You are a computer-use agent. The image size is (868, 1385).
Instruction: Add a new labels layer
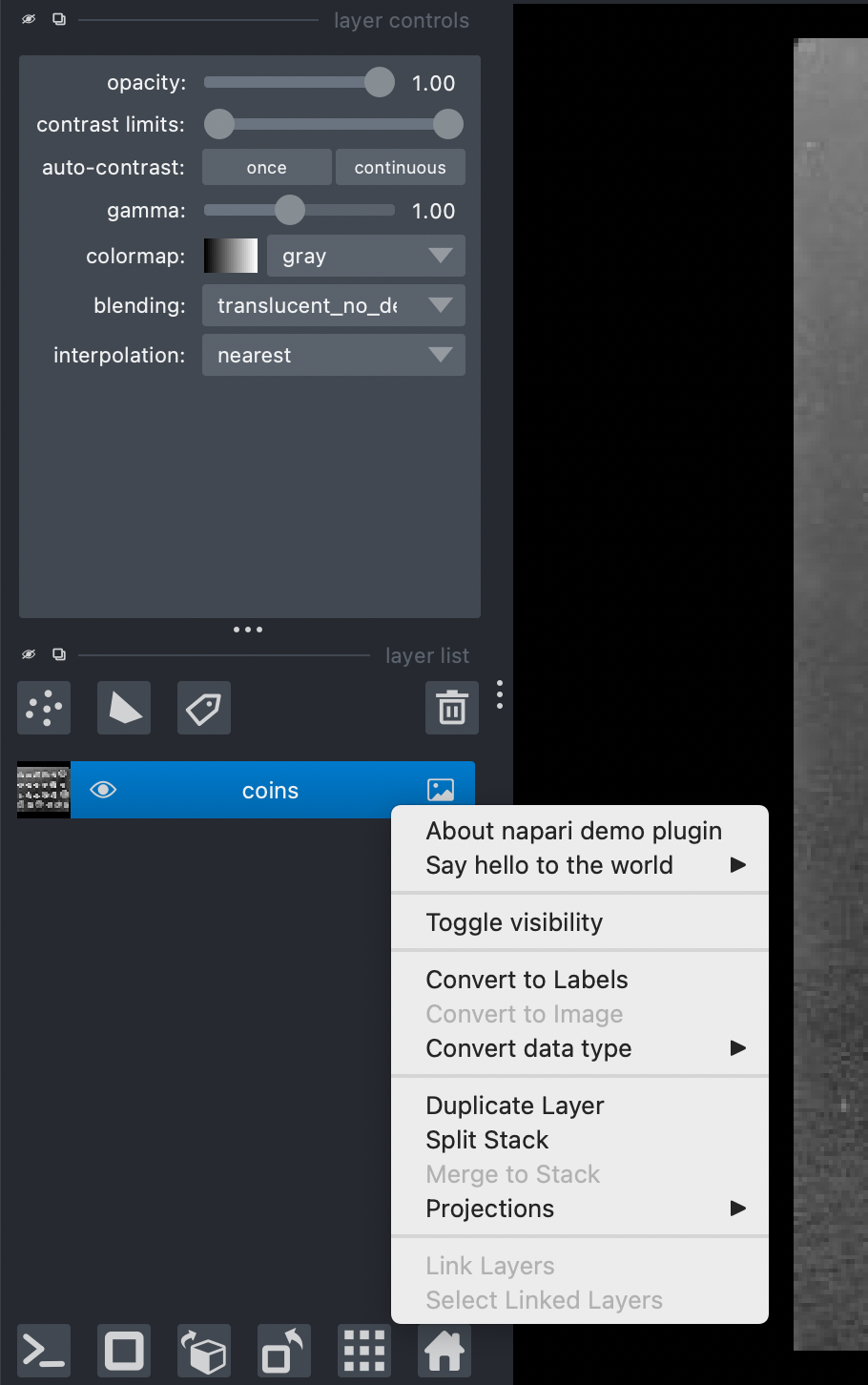(x=203, y=708)
